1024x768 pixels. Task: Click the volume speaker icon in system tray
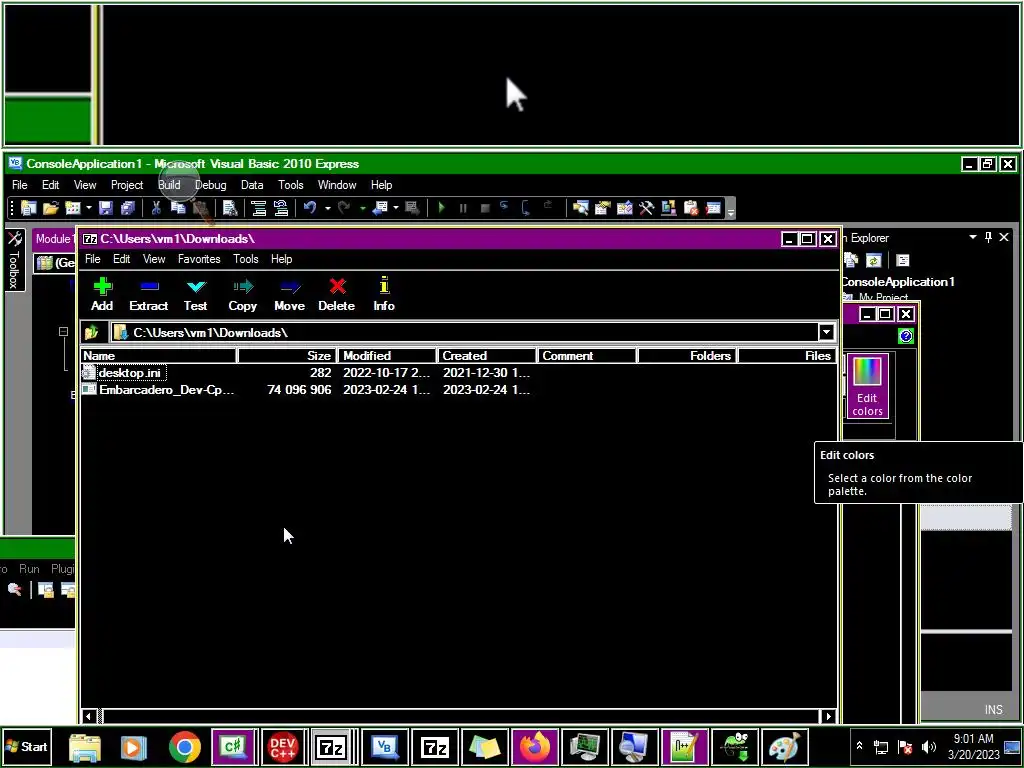coord(929,747)
